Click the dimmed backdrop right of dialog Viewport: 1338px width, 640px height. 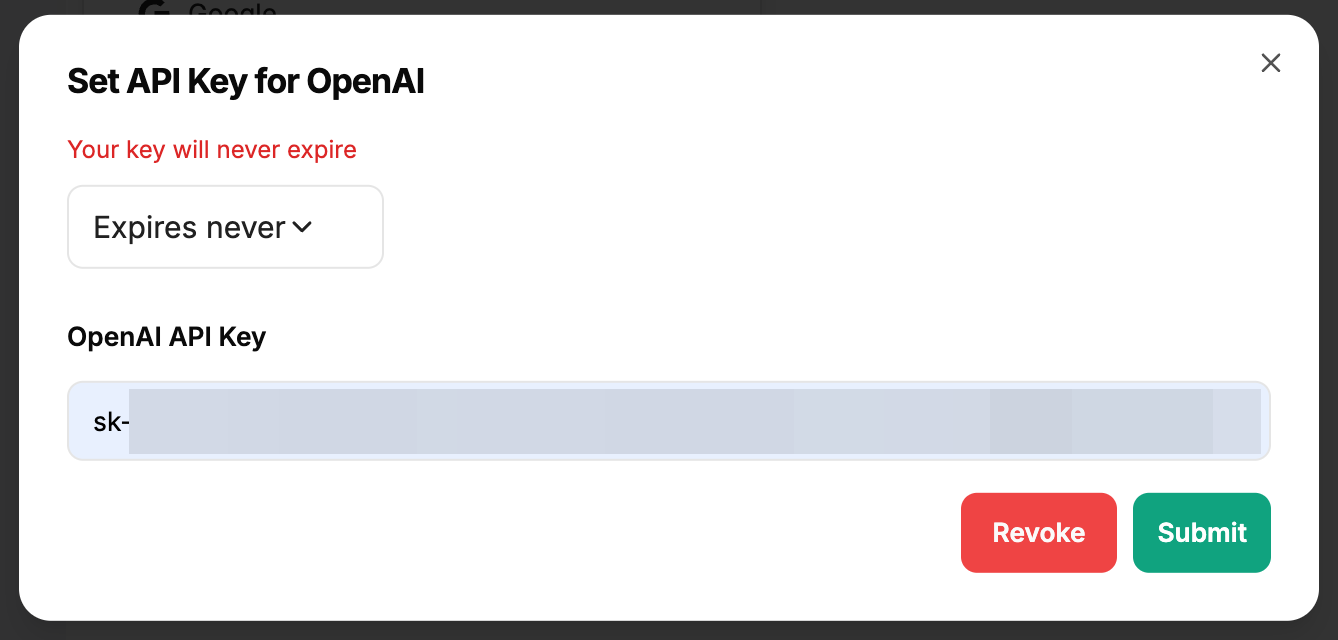1329,320
